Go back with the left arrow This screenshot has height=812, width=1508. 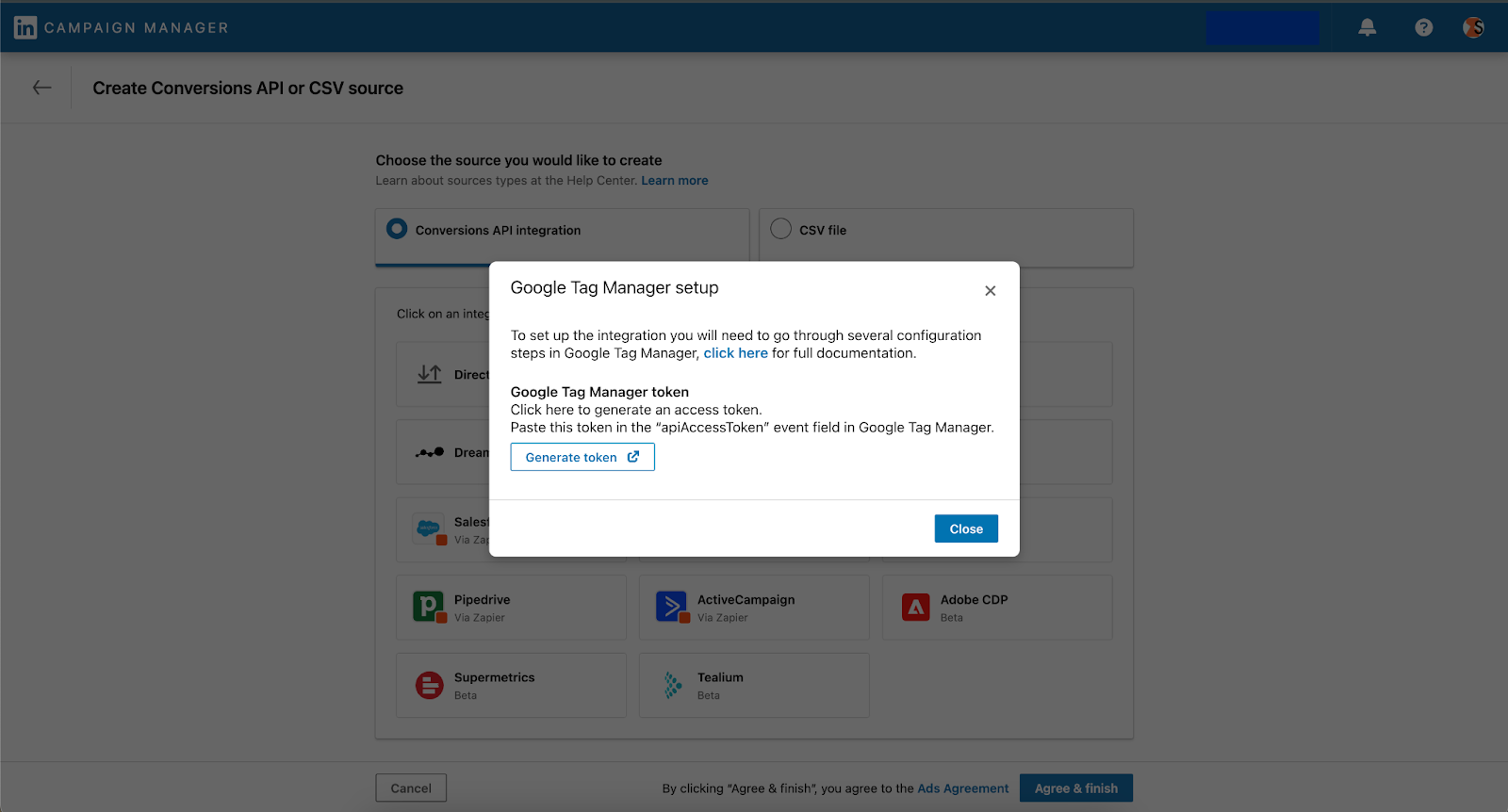(41, 88)
